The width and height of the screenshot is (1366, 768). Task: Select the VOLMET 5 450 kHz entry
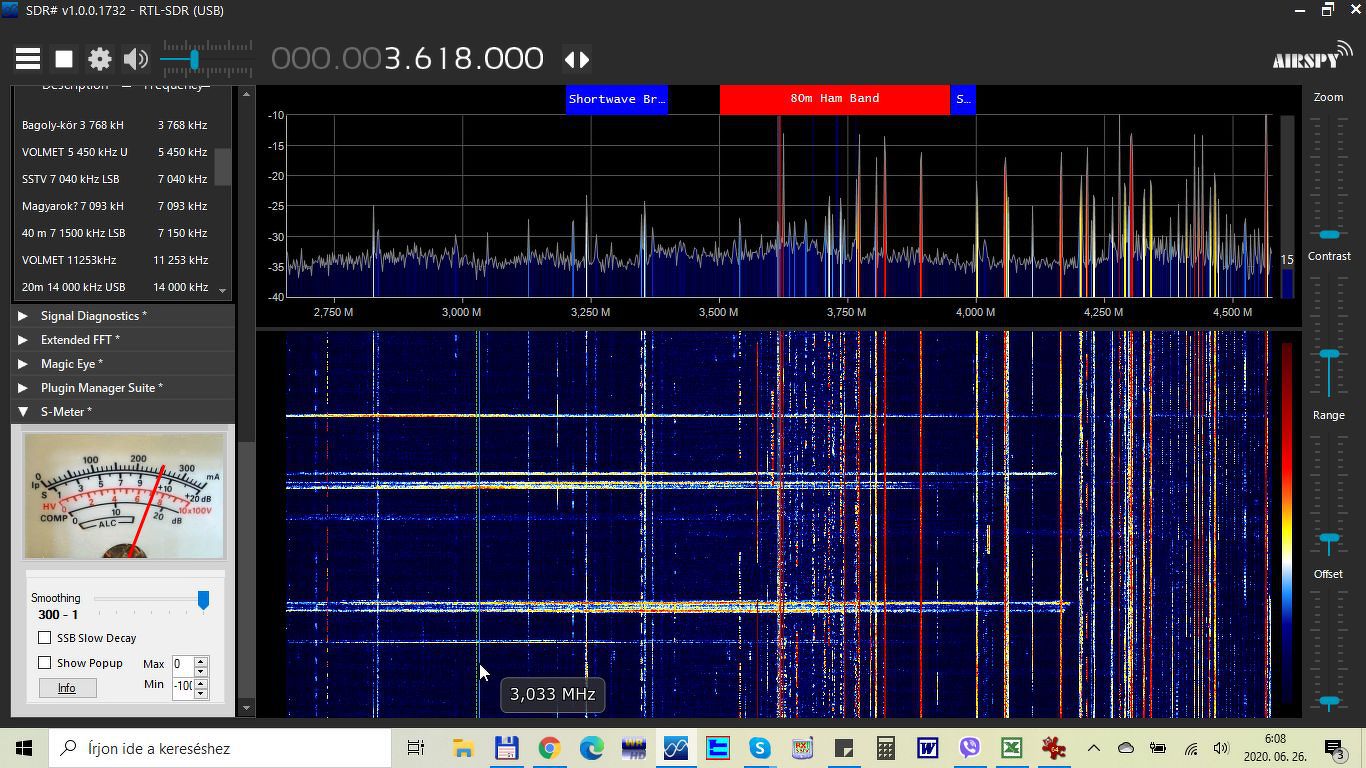[x=115, y=152]
